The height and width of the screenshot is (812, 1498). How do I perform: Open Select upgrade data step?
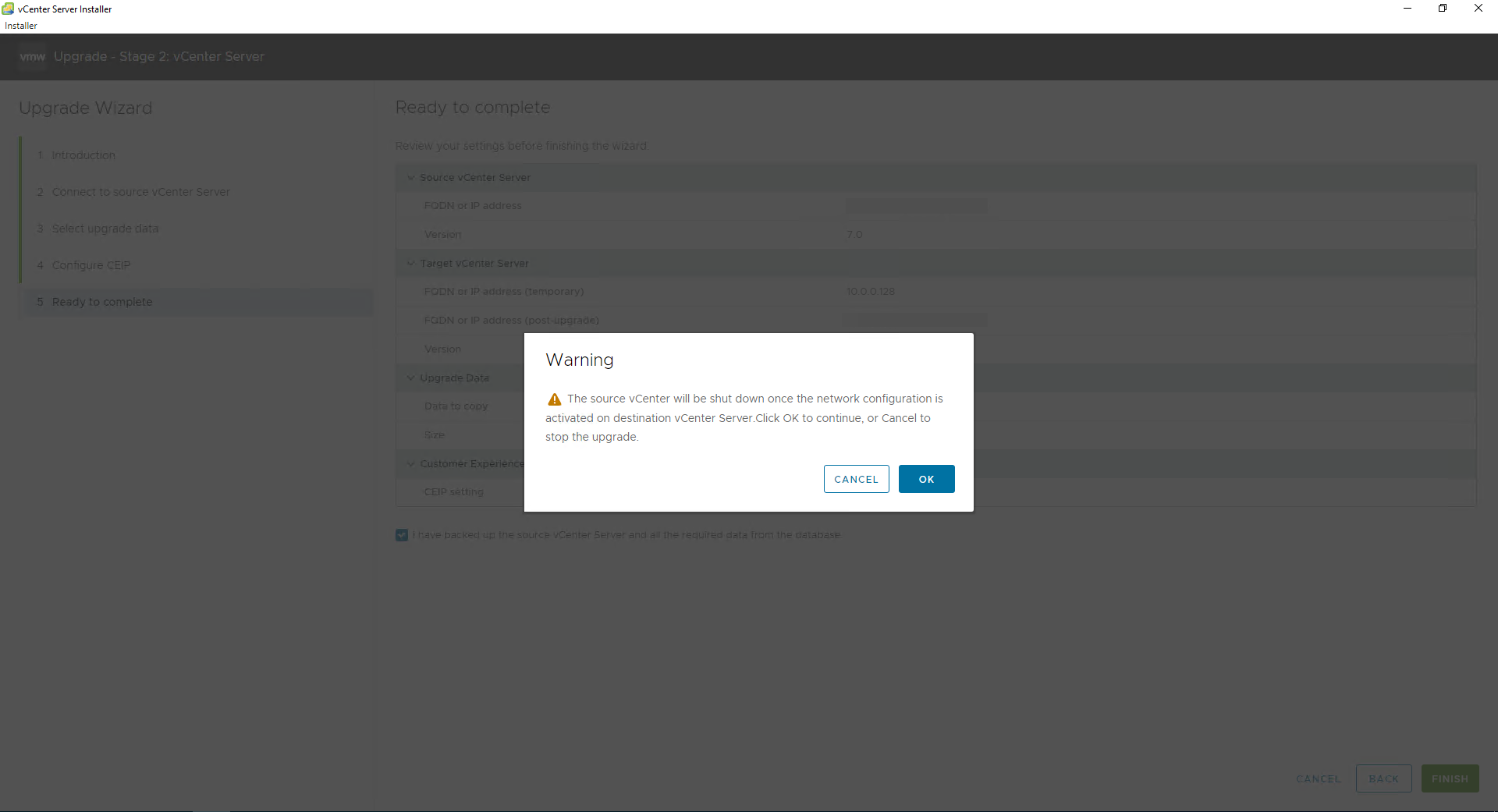click(105, 229)
